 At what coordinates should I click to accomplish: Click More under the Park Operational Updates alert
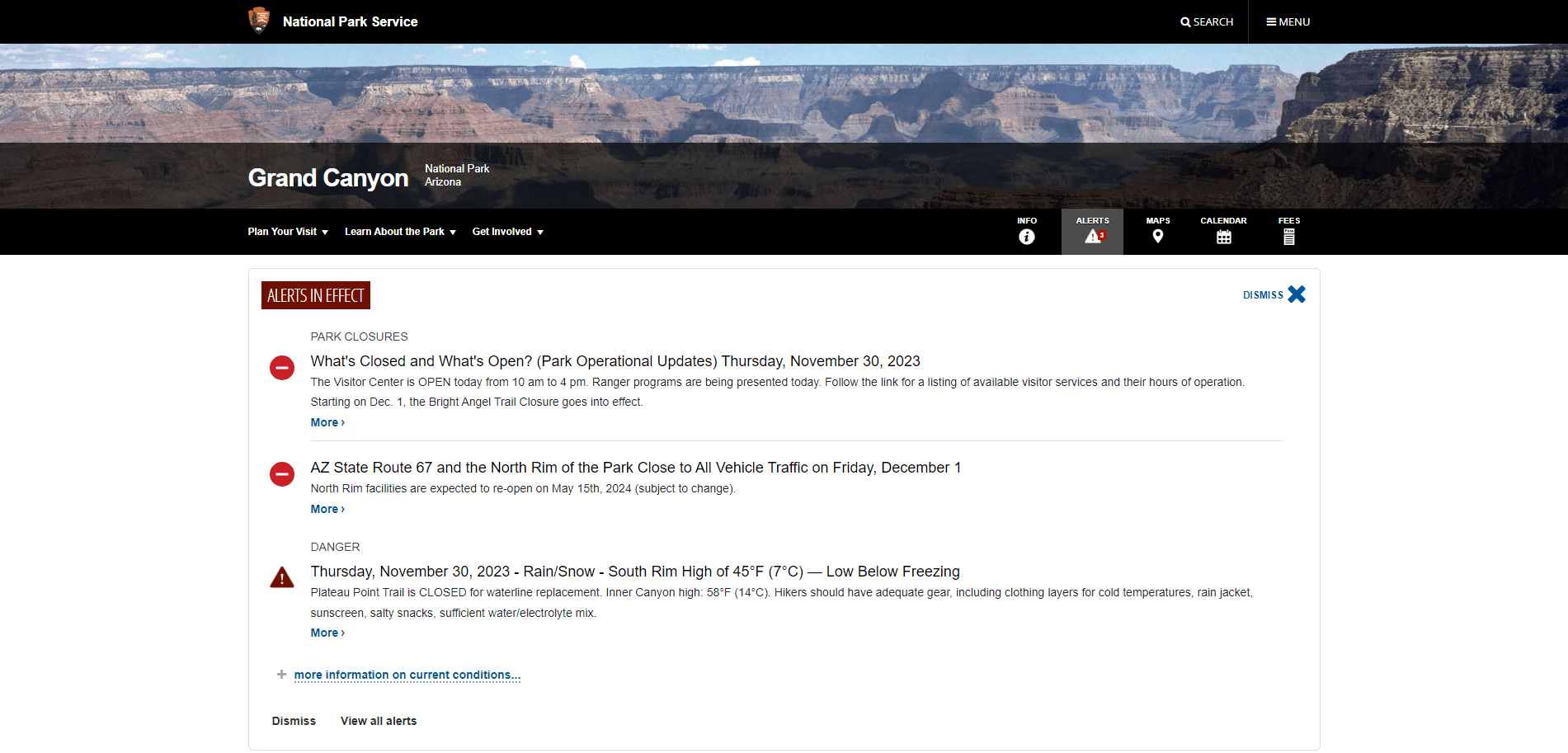(x=327, y=422)
